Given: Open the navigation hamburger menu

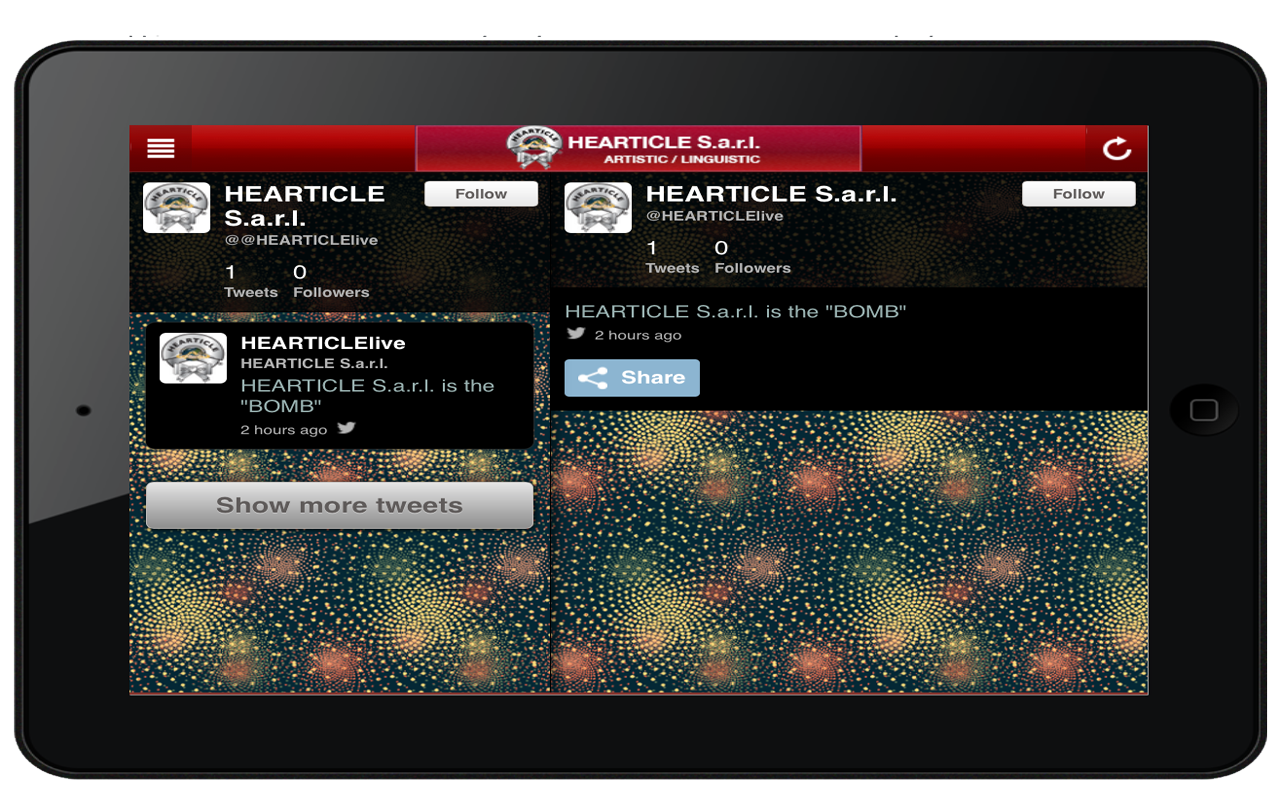Looking at the screenshot, I should [160, 147].
